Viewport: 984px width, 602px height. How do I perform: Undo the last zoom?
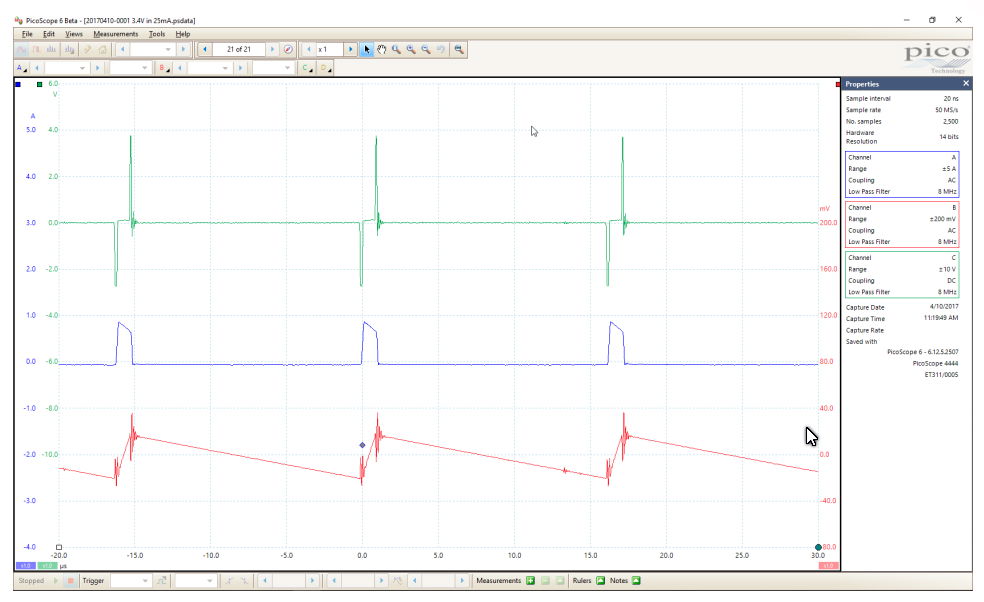(x=441, y=50)
